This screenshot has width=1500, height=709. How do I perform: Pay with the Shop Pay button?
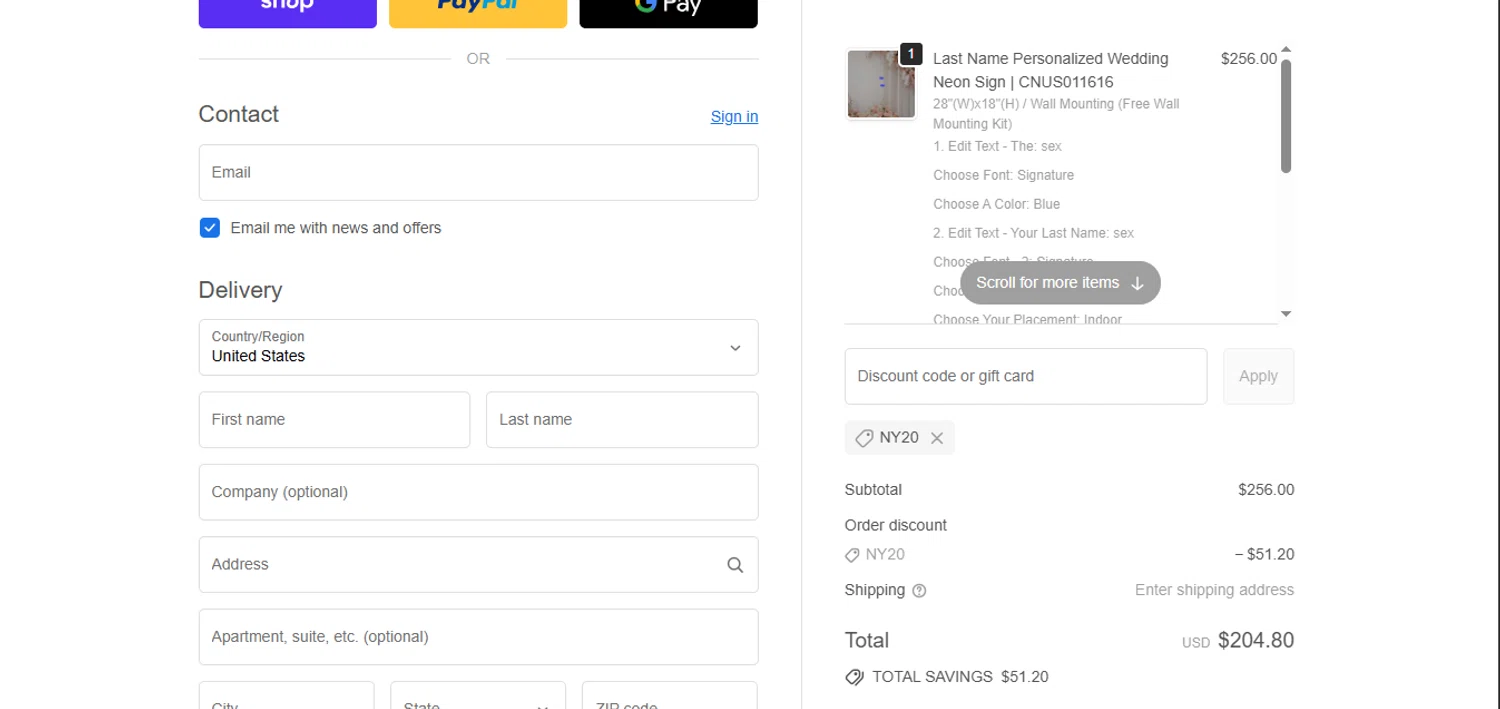tap(287, 13)
